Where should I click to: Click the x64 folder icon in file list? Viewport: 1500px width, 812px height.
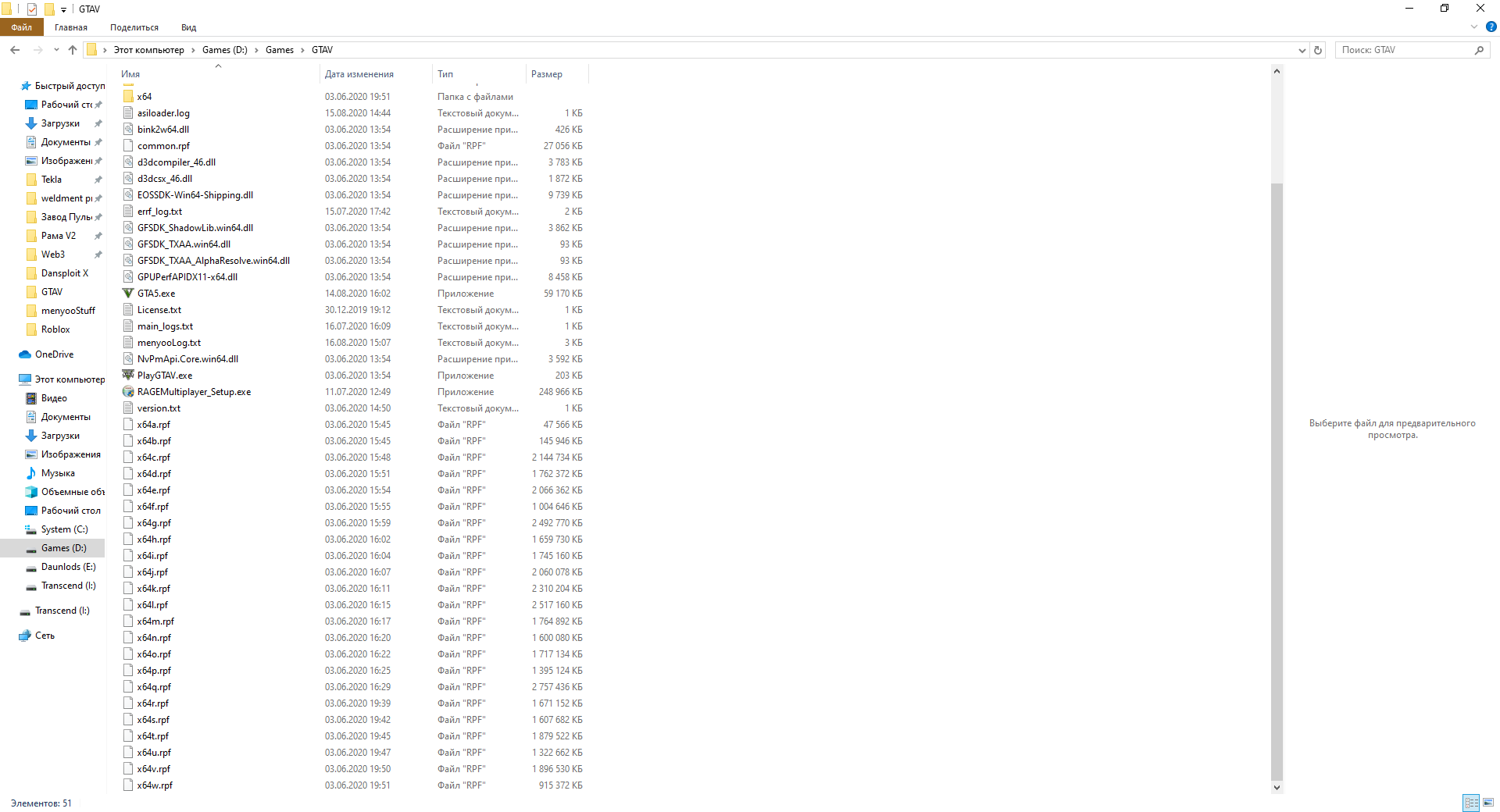tap(128, 97)
